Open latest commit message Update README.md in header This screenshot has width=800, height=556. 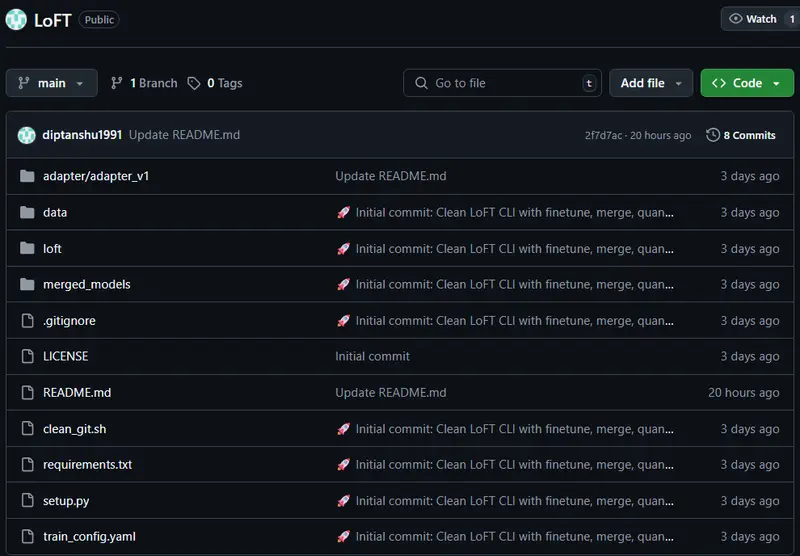(x=184, y=135)
